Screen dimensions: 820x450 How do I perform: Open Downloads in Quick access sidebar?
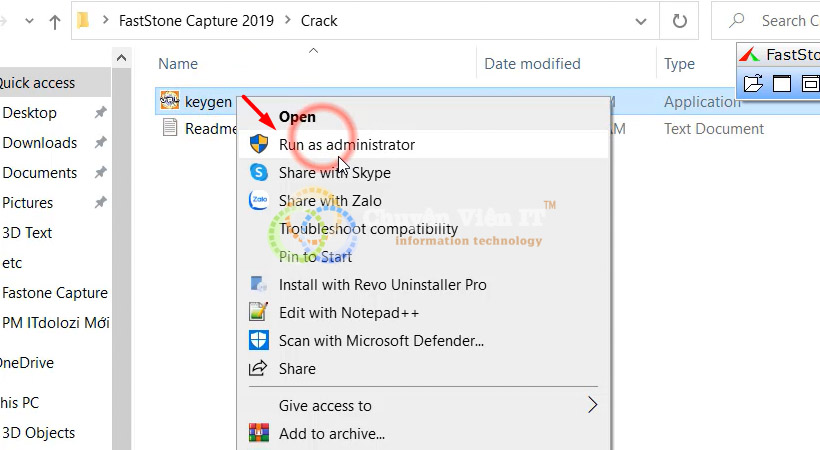coord(40,142)
